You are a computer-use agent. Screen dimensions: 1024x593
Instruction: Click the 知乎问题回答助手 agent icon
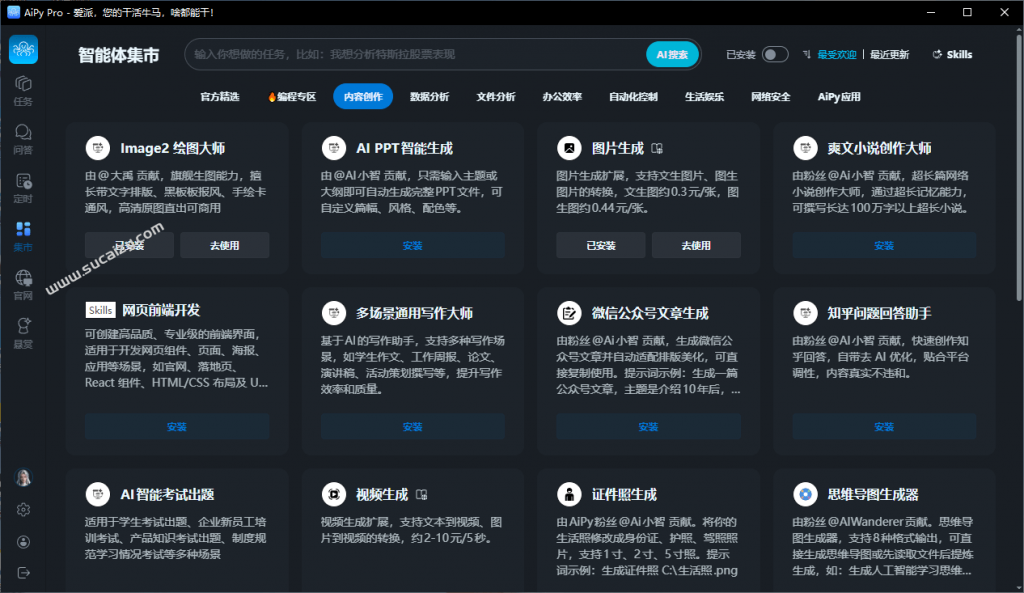click(805, 313)
